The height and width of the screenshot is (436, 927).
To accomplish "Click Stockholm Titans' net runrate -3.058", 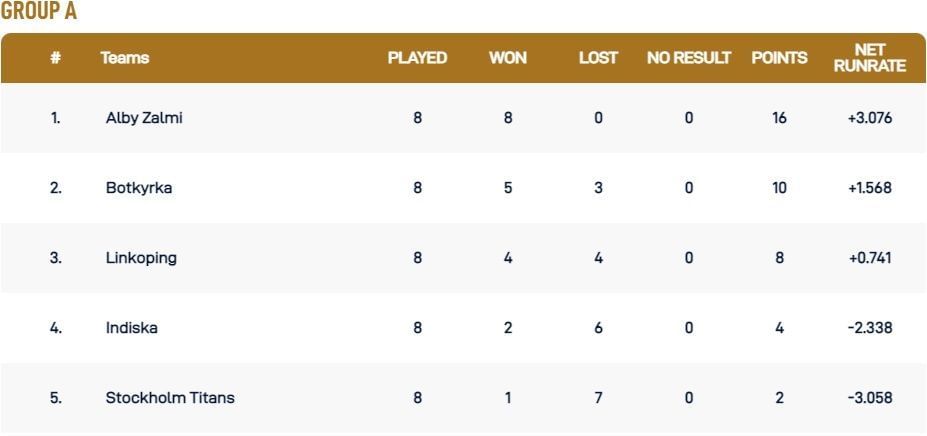I will [x=869, y=398].
